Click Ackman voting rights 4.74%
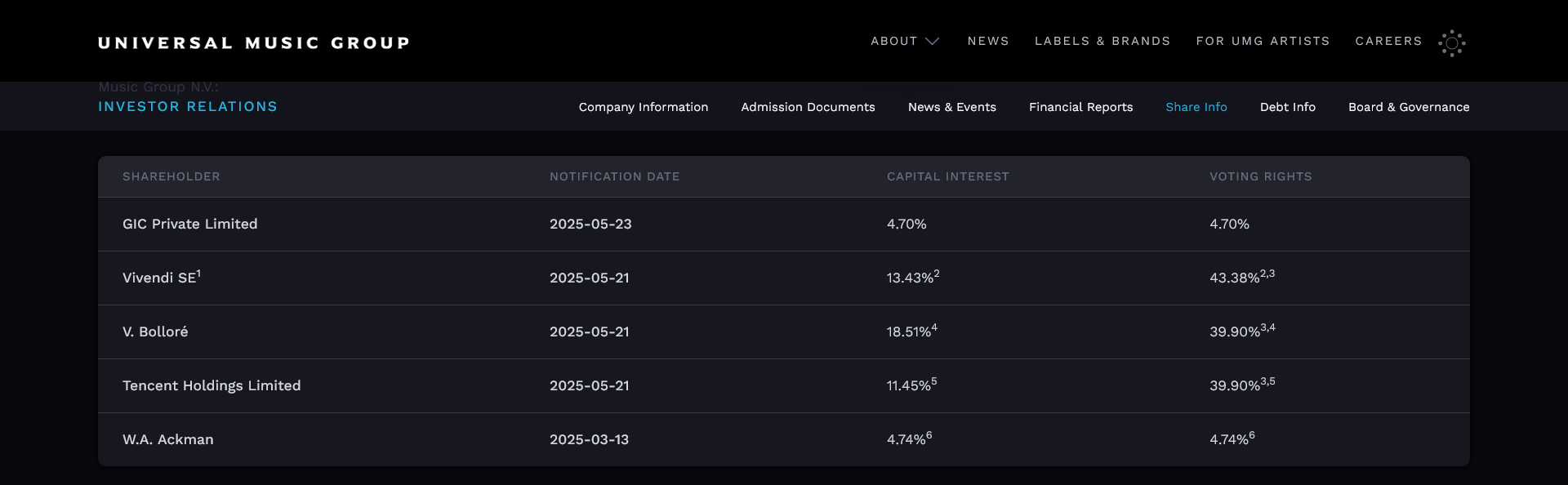1568x485 pixels. 1232,439
